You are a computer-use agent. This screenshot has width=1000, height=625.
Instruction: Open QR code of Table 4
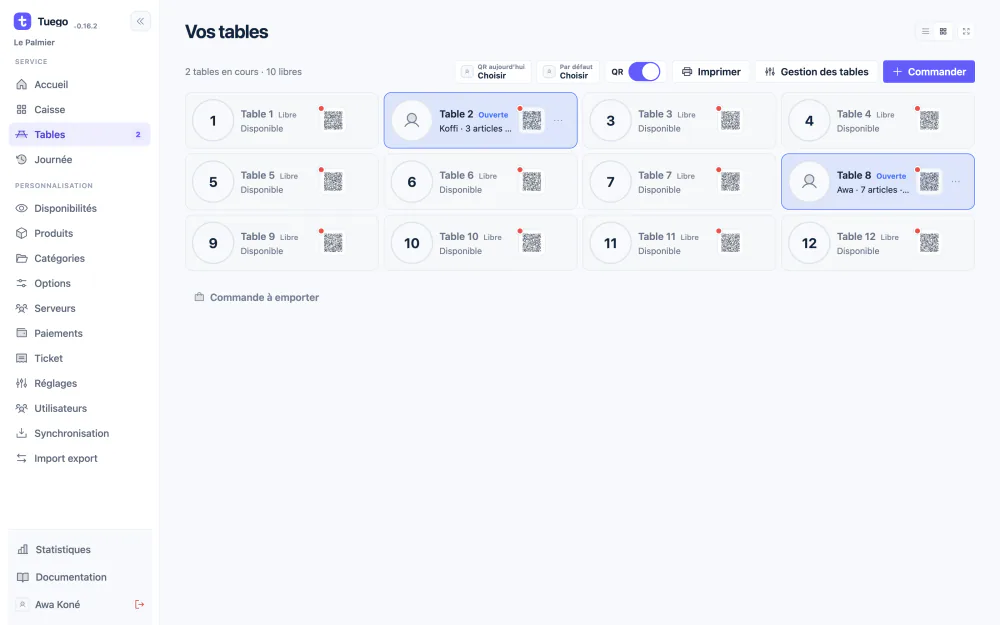(x=929, y=121)
